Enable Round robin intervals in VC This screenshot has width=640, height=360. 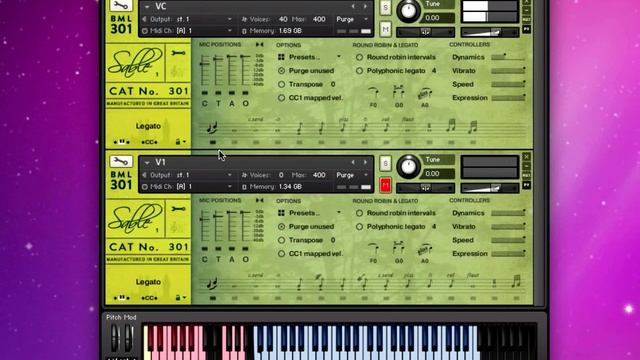[x=359, y=57]
